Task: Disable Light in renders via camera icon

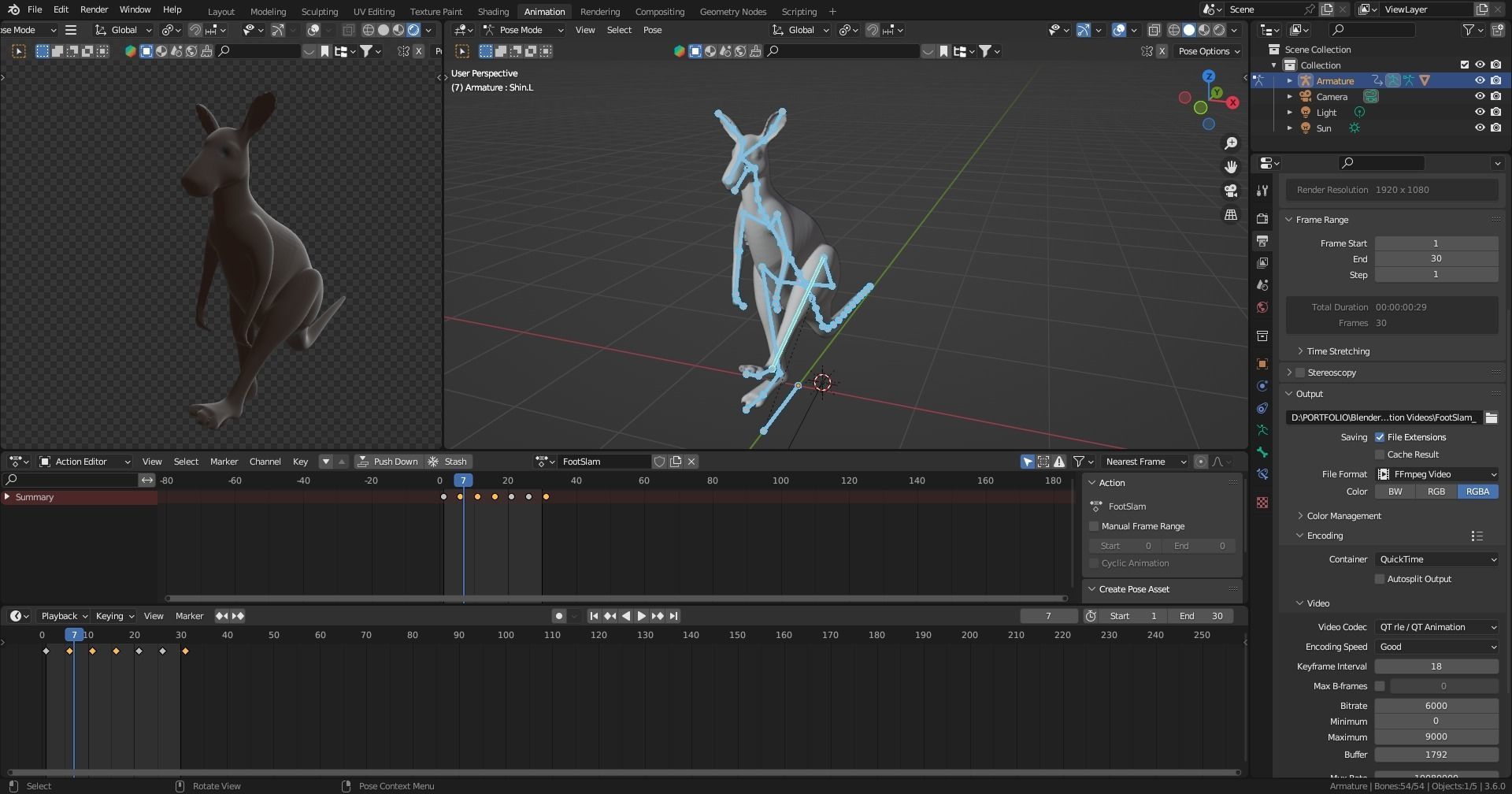Action: point(1495,112)
